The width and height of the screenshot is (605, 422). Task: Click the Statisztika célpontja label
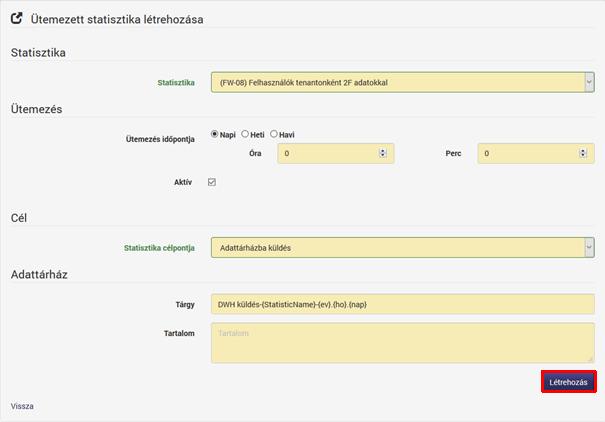tap(159, 248)
